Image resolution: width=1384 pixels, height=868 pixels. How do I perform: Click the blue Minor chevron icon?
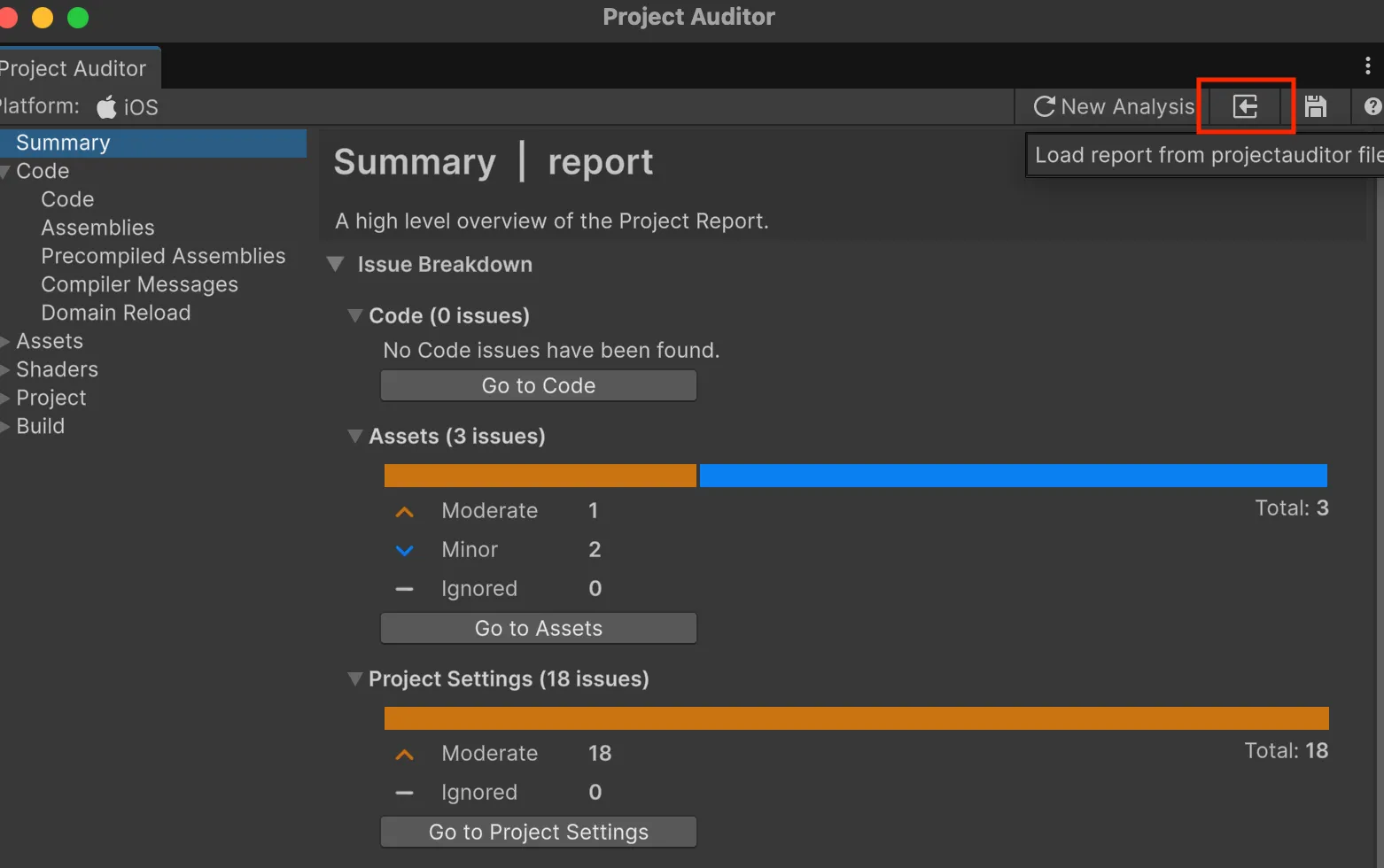[405, 550]
